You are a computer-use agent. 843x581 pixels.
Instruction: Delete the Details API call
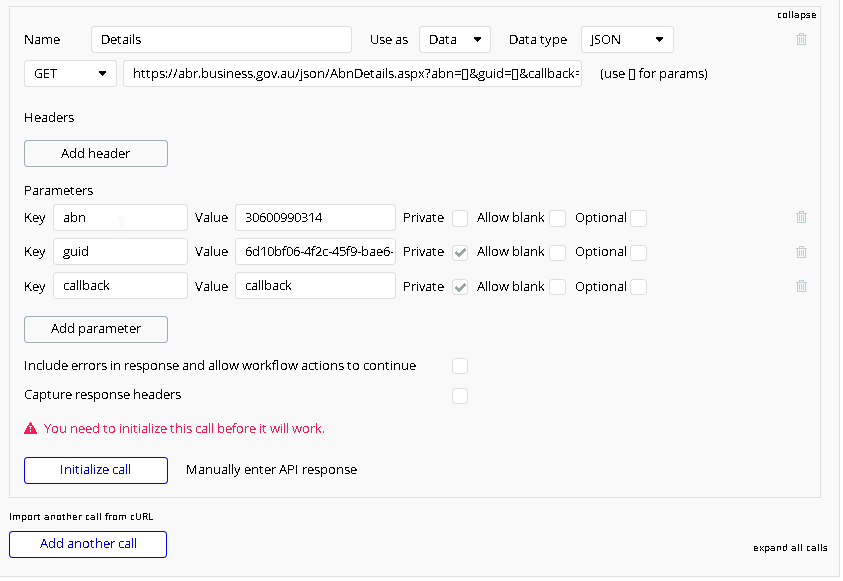801,39
